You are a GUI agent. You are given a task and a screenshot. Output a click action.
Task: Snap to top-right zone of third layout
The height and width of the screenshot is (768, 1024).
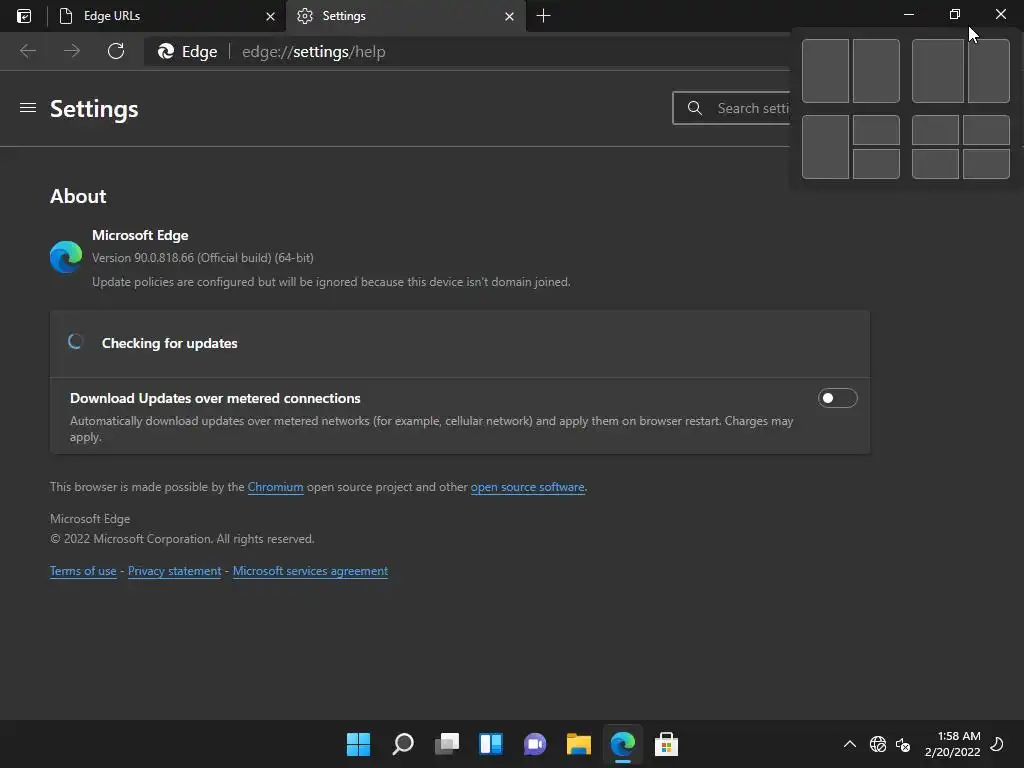tap(876, 130)
